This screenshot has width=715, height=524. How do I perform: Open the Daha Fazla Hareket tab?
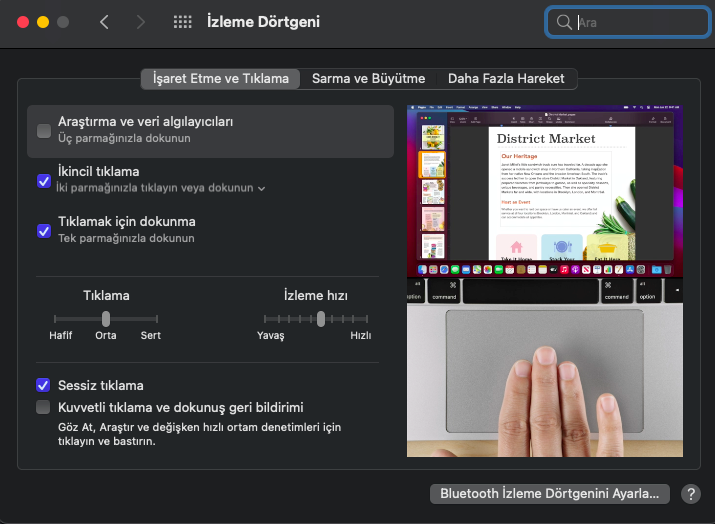506,78
